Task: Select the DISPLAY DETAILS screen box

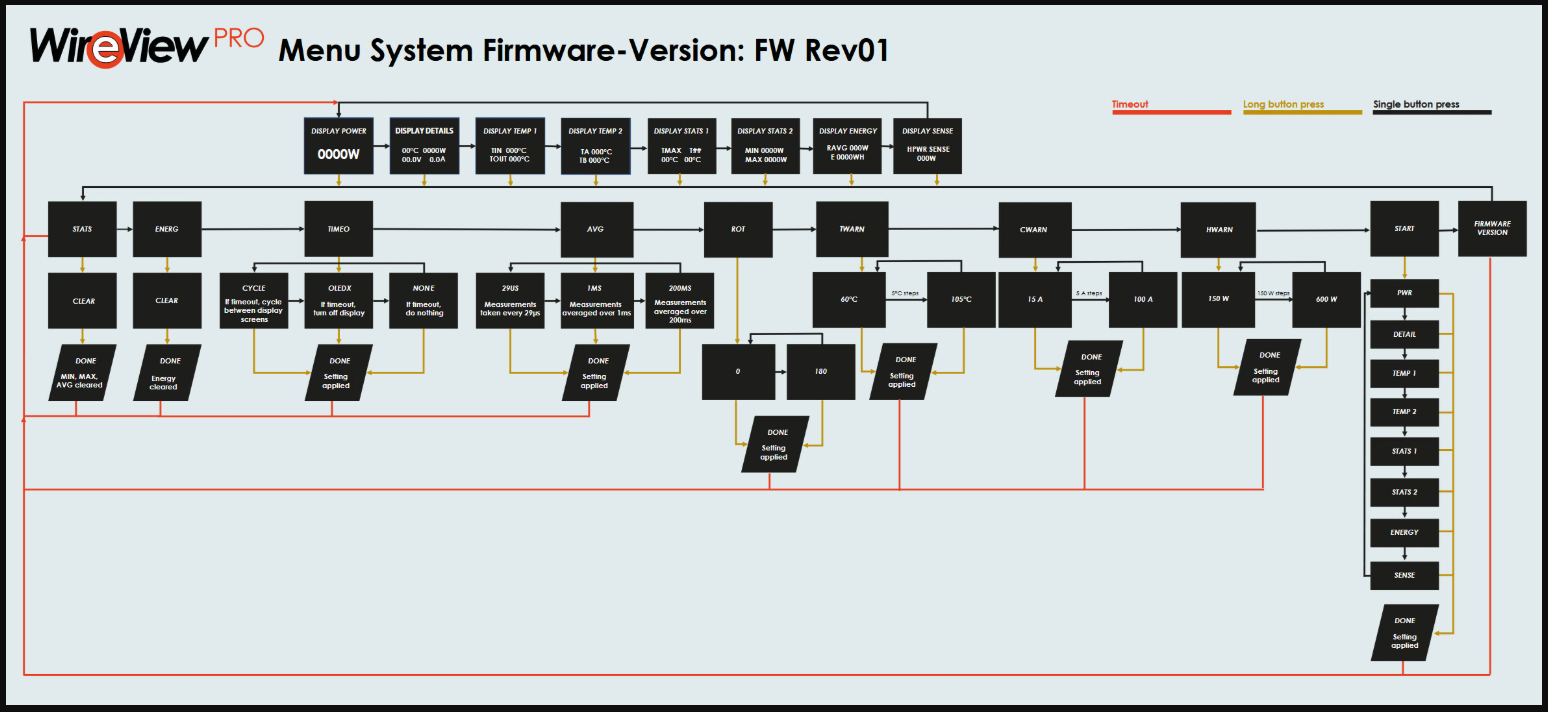Action: point(424,146)
